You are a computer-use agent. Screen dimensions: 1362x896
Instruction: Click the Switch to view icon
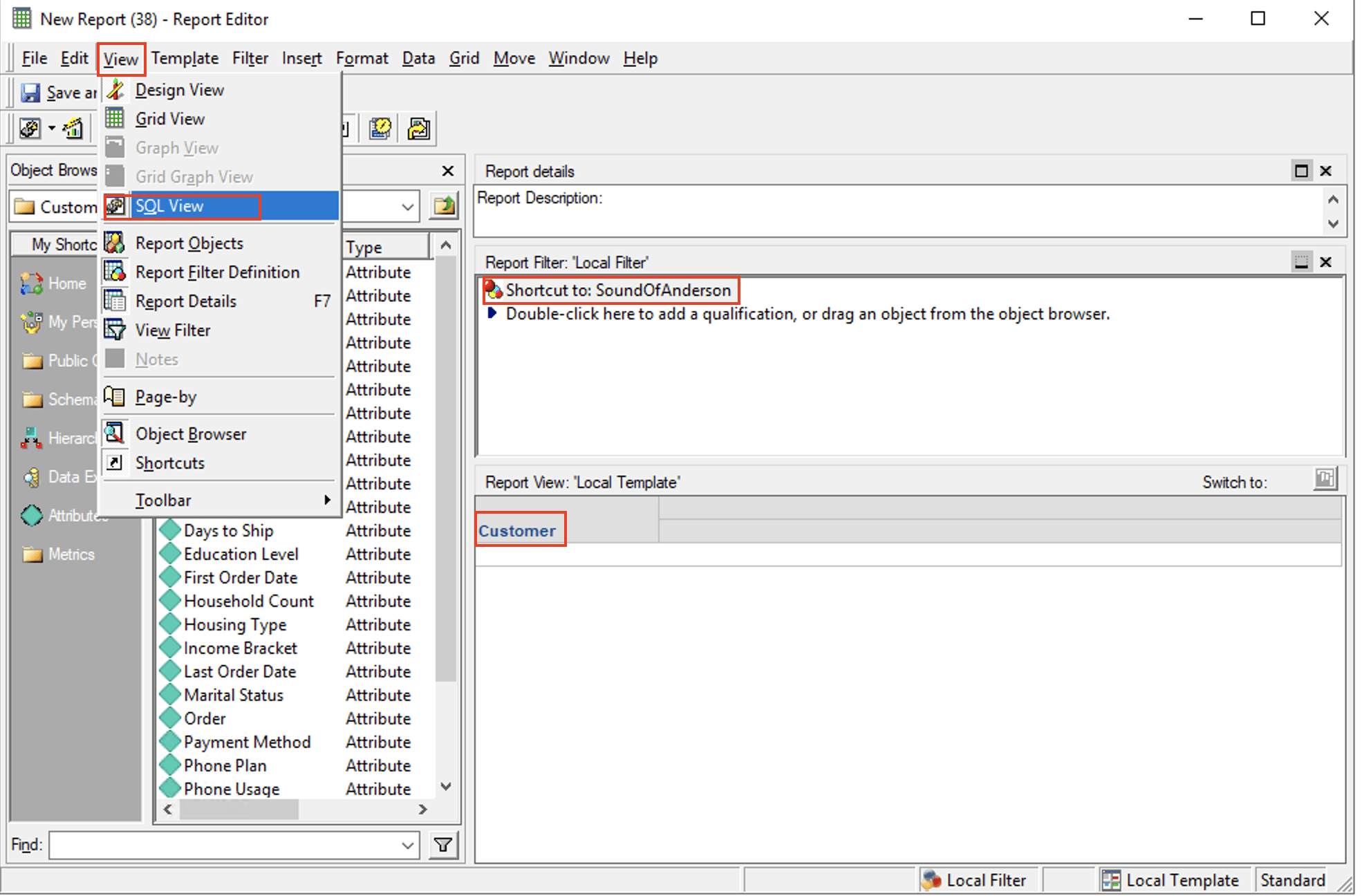click(1325, 479)
